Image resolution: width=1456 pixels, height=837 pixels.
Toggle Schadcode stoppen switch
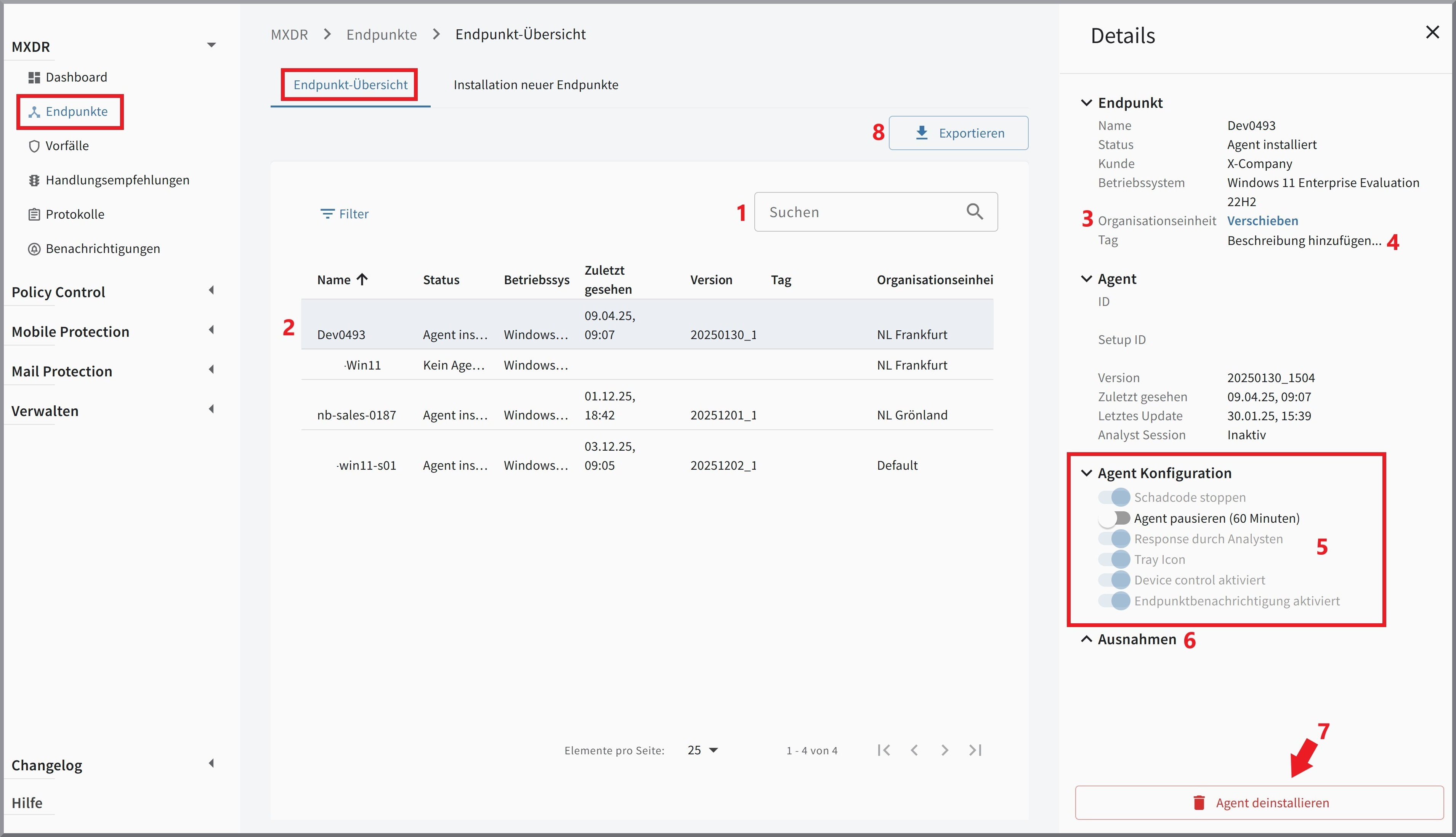[x=1114, y=497]
